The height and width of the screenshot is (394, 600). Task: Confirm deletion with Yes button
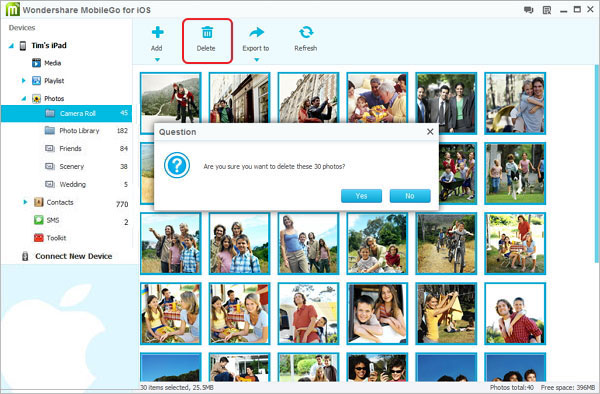coord(361,196)
